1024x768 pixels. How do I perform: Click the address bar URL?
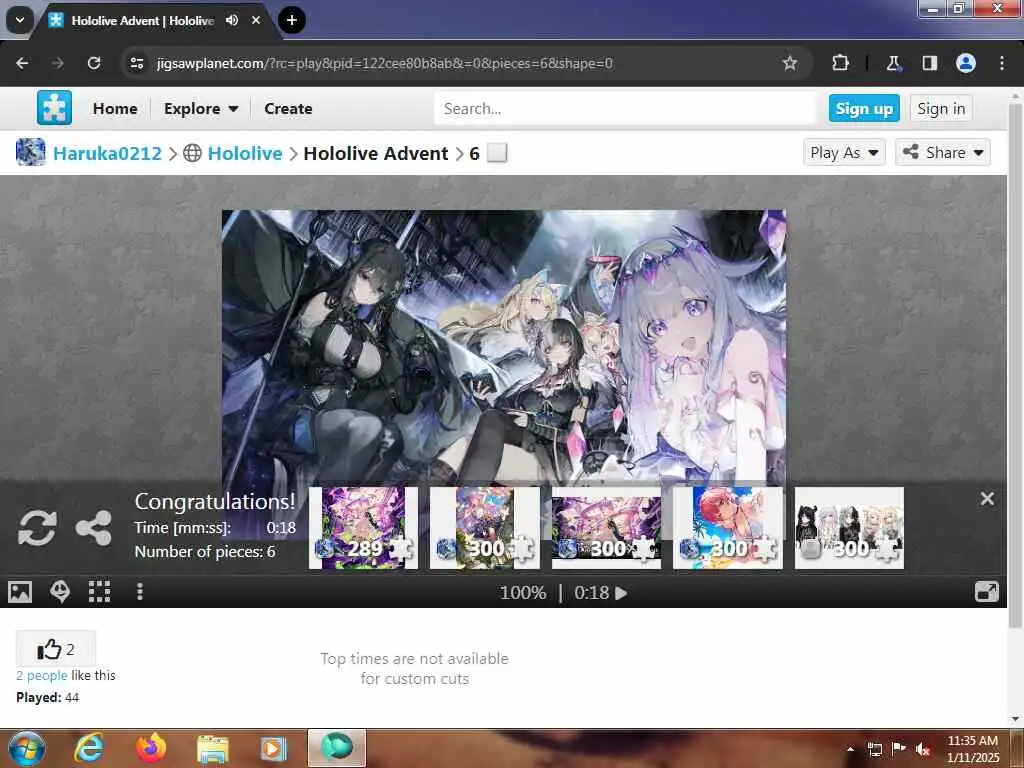click(x=385, y=63)
